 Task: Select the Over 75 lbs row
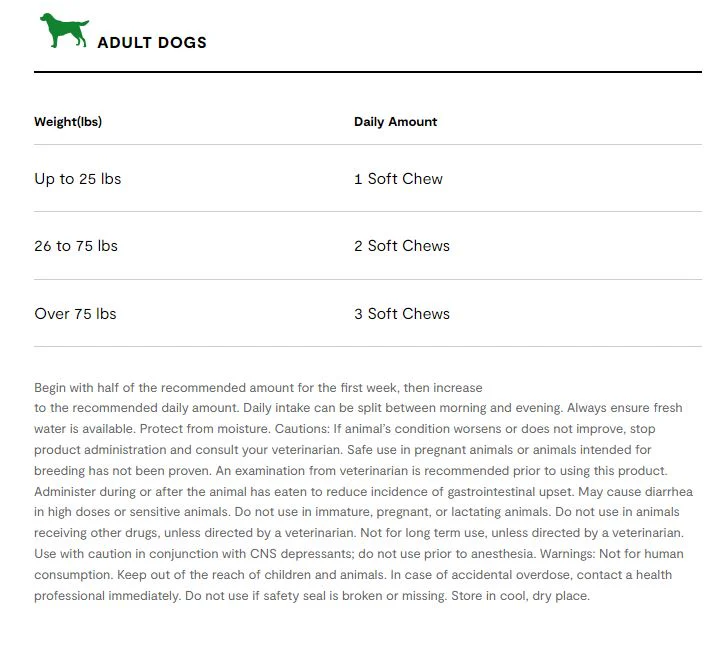(368, 314)
